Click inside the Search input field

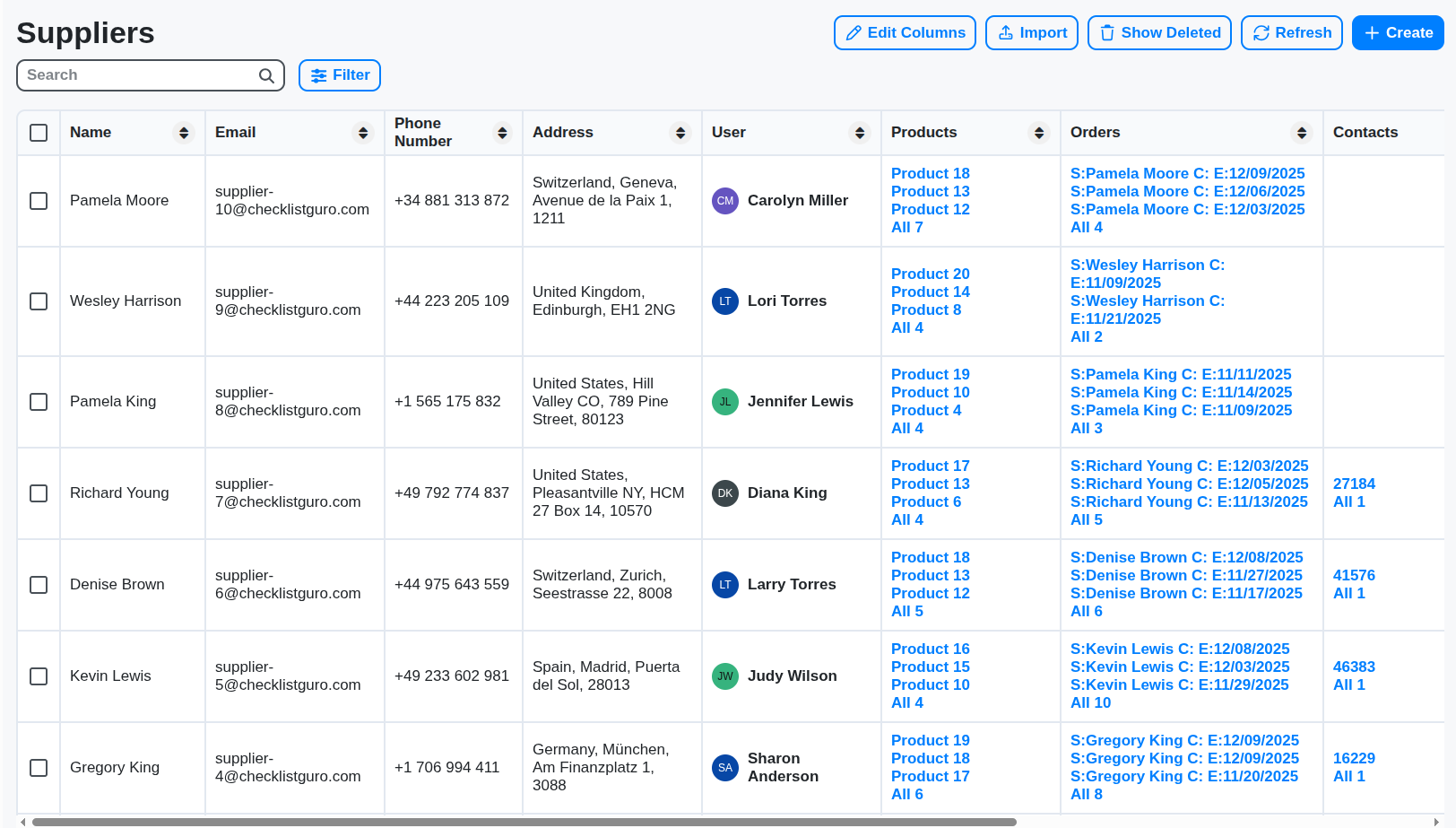click(134, 75)
